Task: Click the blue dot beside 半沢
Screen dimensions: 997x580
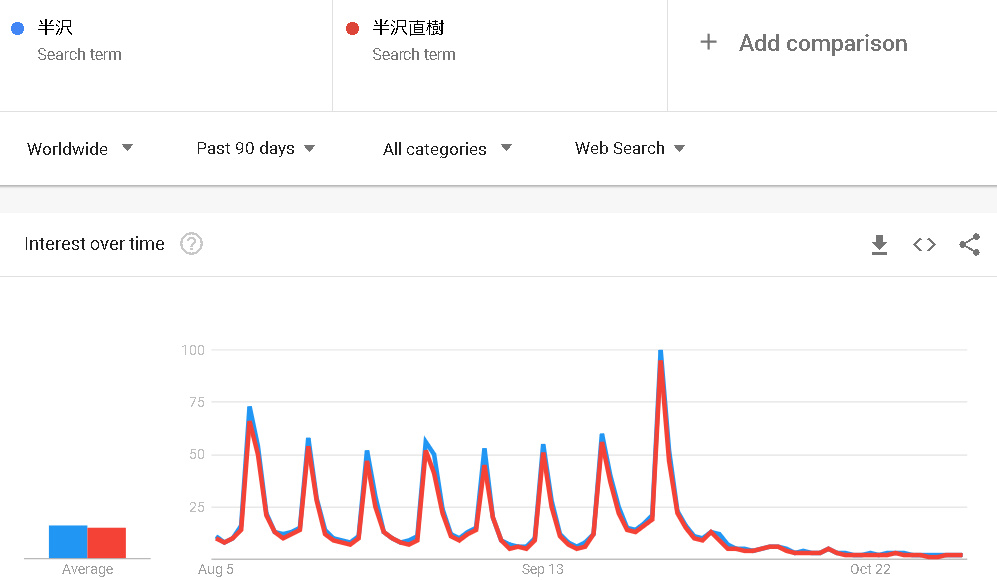Action: coord(18,28)
